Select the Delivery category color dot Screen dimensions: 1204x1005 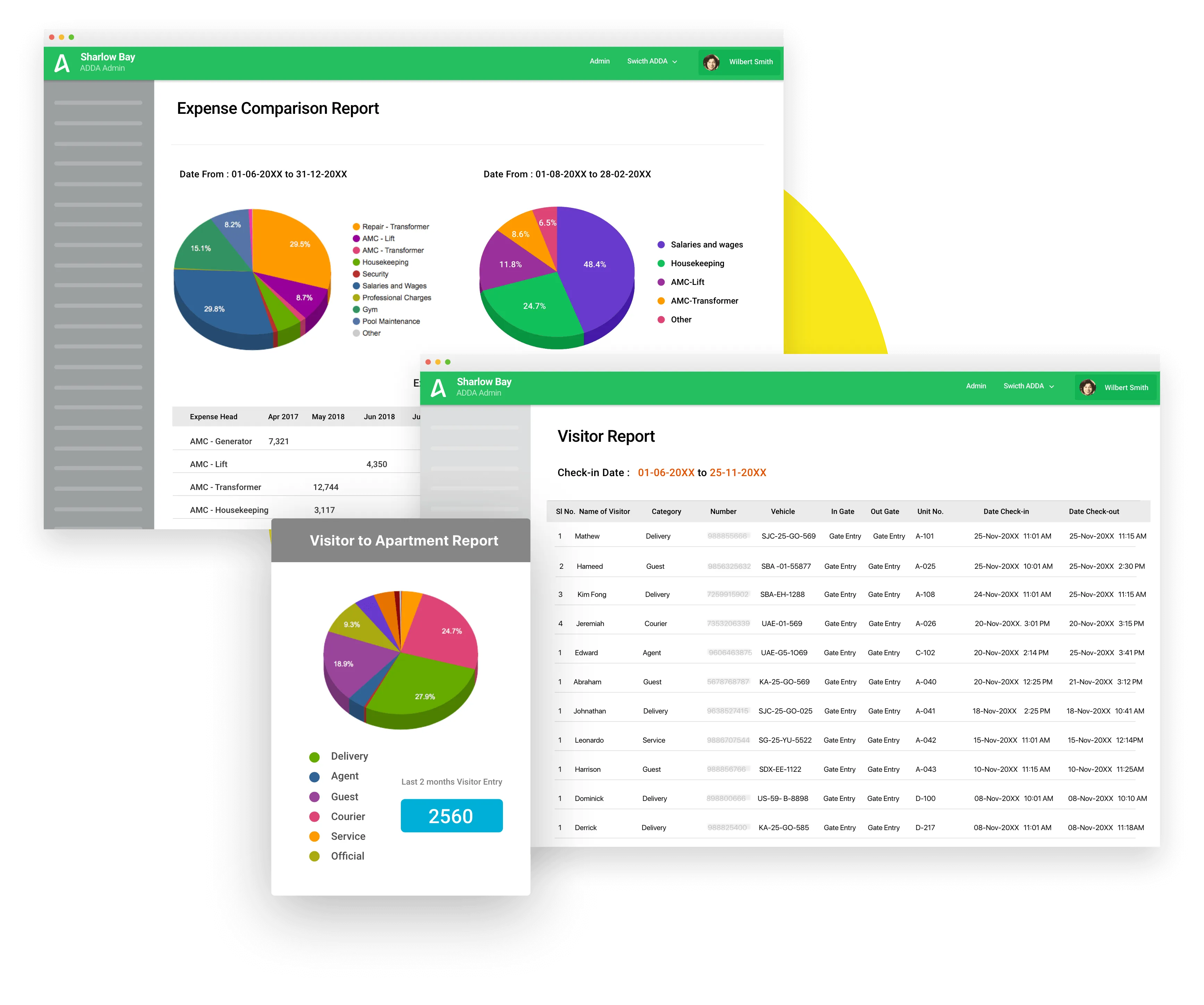pyautogui.click(x=314, y=756)
